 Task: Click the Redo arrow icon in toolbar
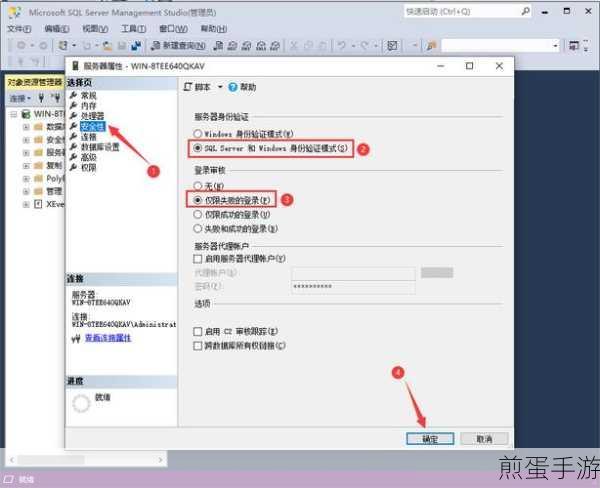pyautogui.click(x=365, y=46)
